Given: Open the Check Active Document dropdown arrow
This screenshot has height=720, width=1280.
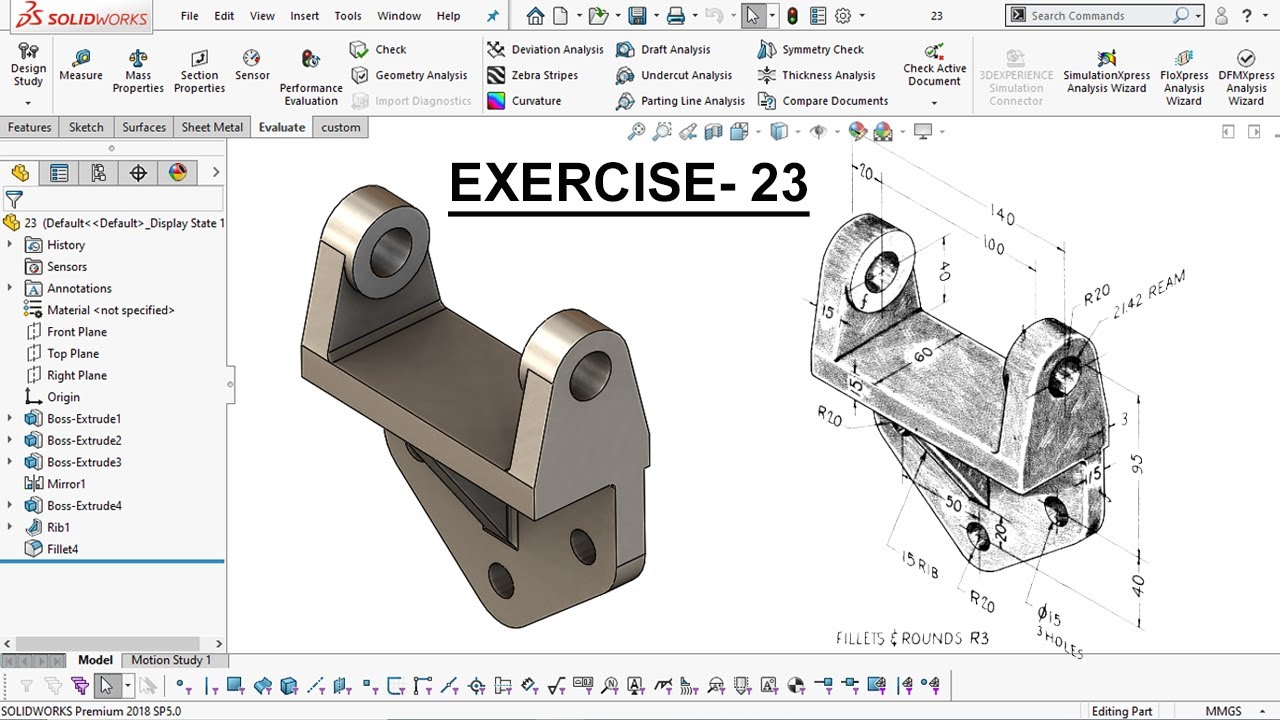Looking at the screenshot, I should [x=935, y=103].
